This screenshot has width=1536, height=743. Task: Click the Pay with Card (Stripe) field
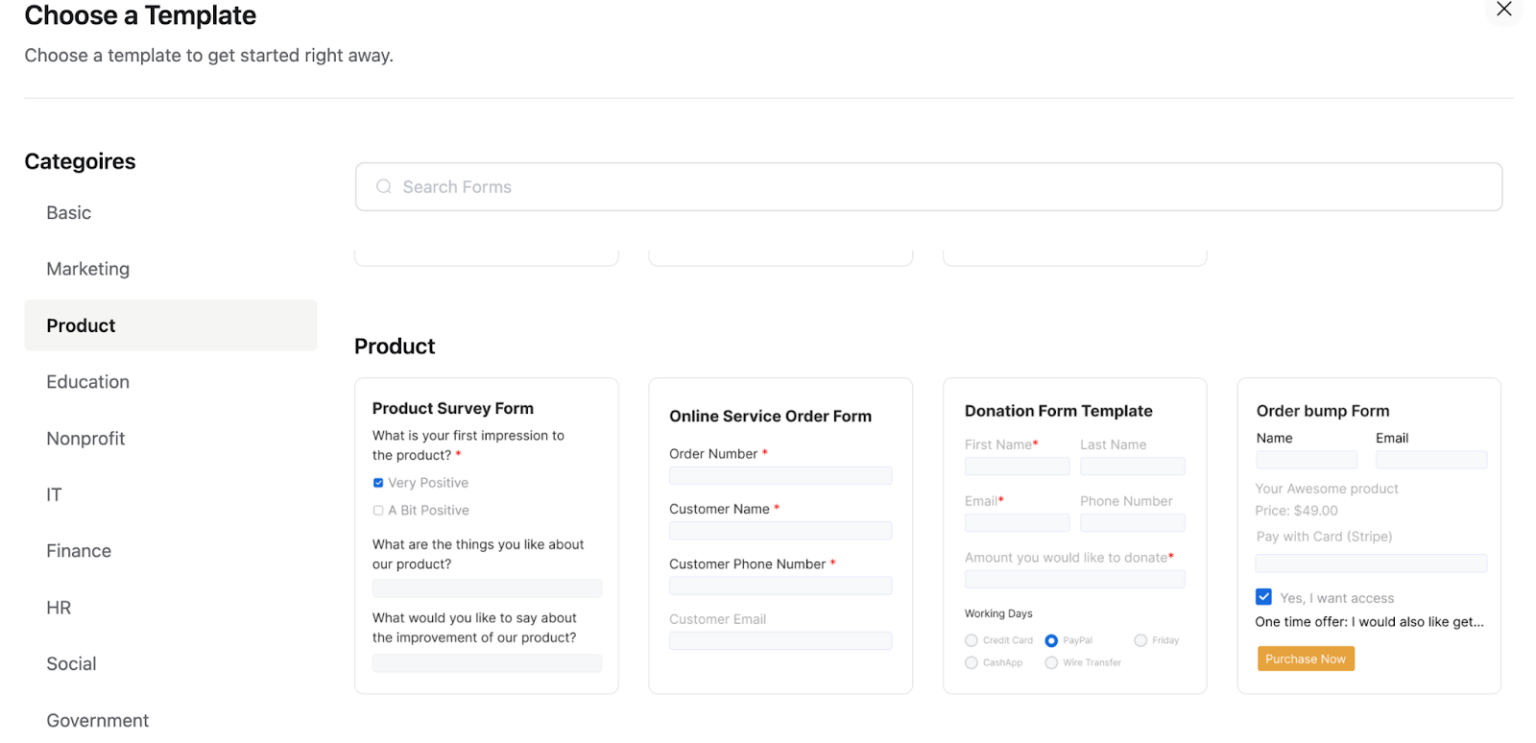click(x=1371, y=564)
